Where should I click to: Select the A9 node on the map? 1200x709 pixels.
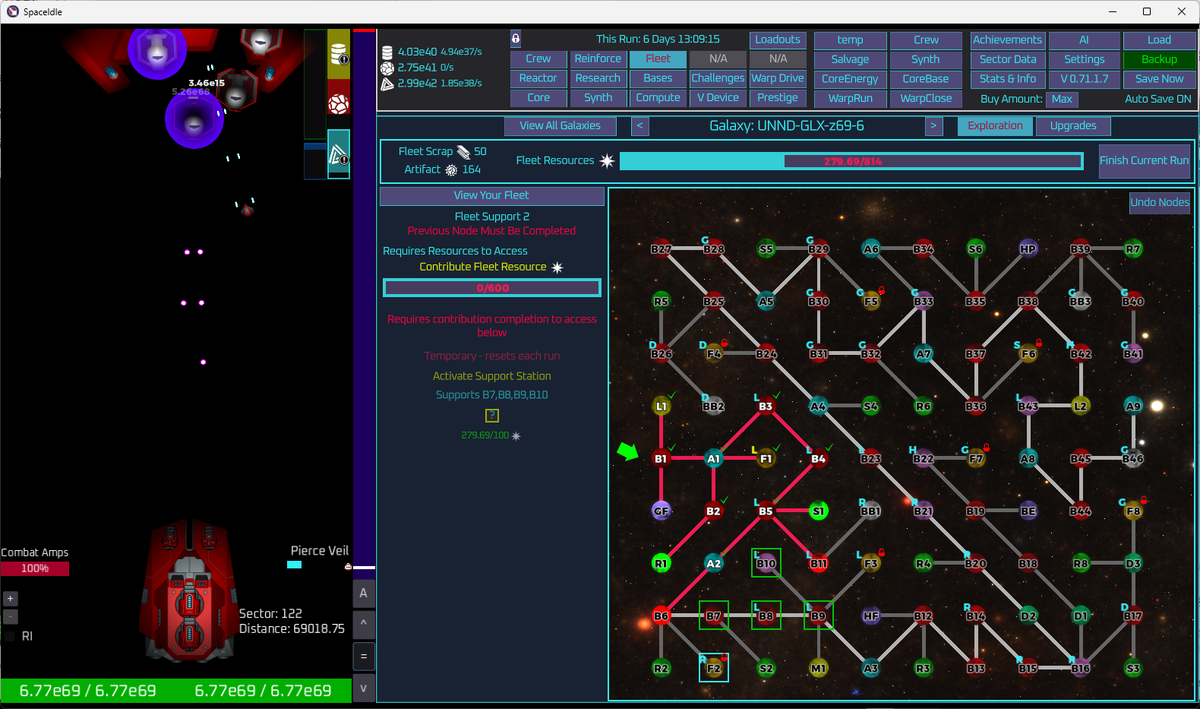point(1133,406)
